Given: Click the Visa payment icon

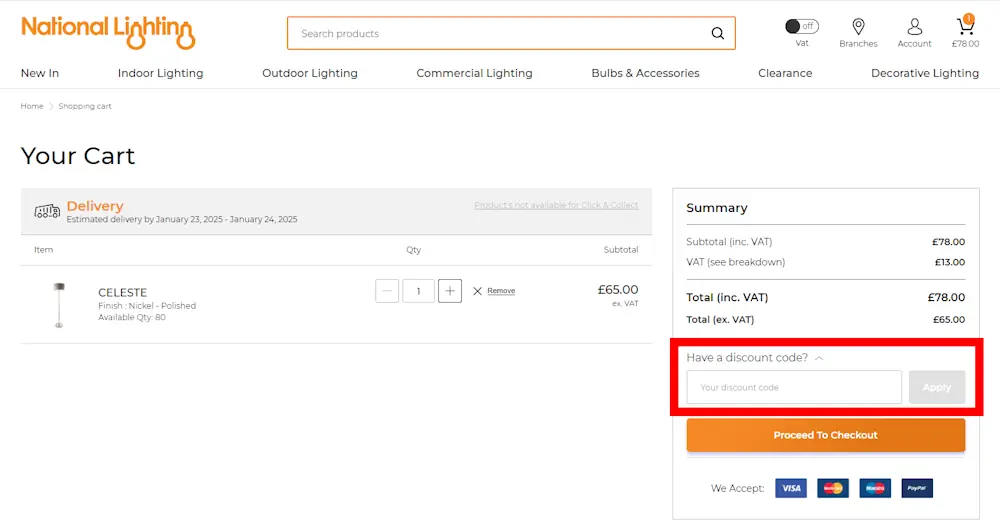Looking at the screenshot, I should (791, 488).
